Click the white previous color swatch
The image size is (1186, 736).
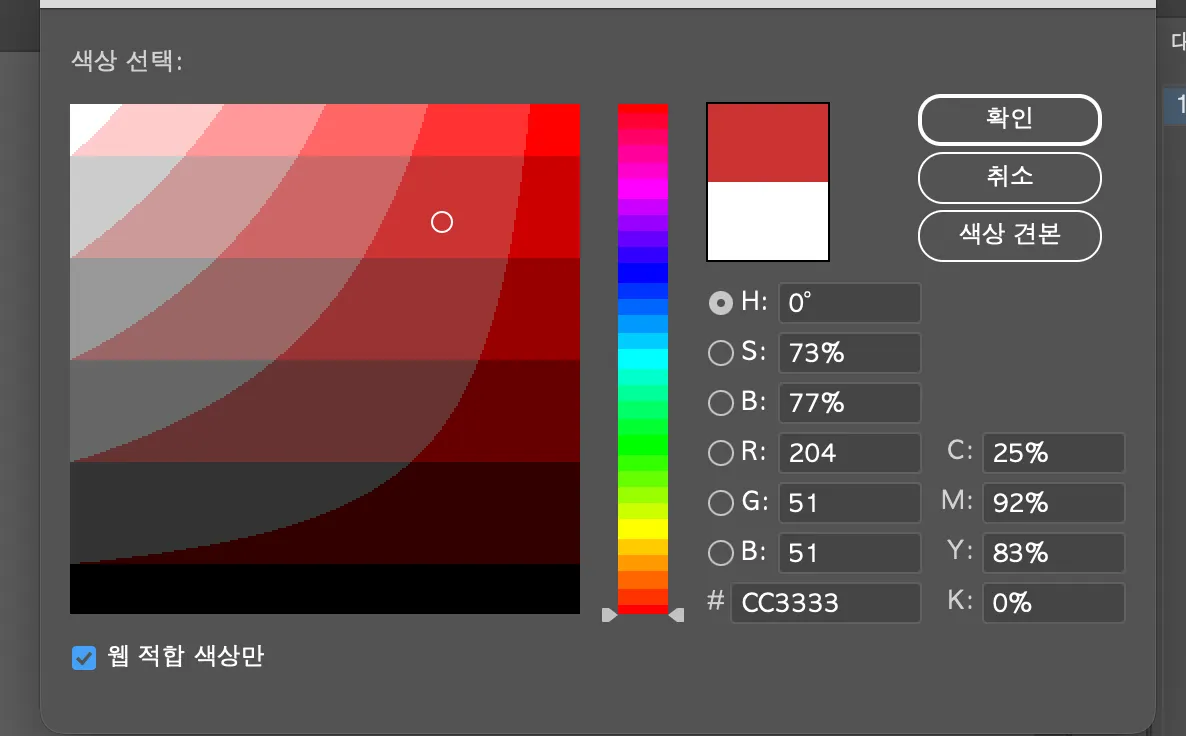pyautogui.click(x=767, y=220)
